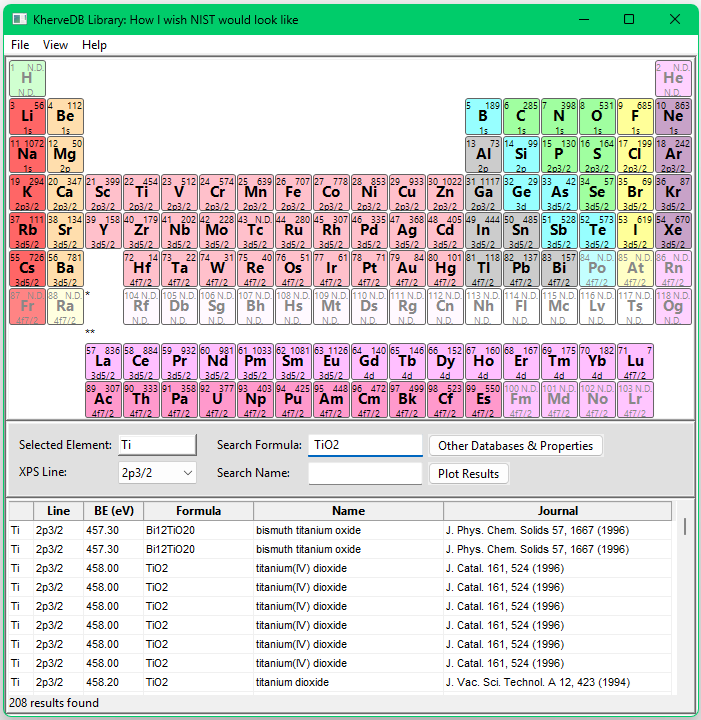Select the Cs cesium element tile
The height and width of the screenshot is (720, 701).
pyautogui.click(x=28, y=269)
